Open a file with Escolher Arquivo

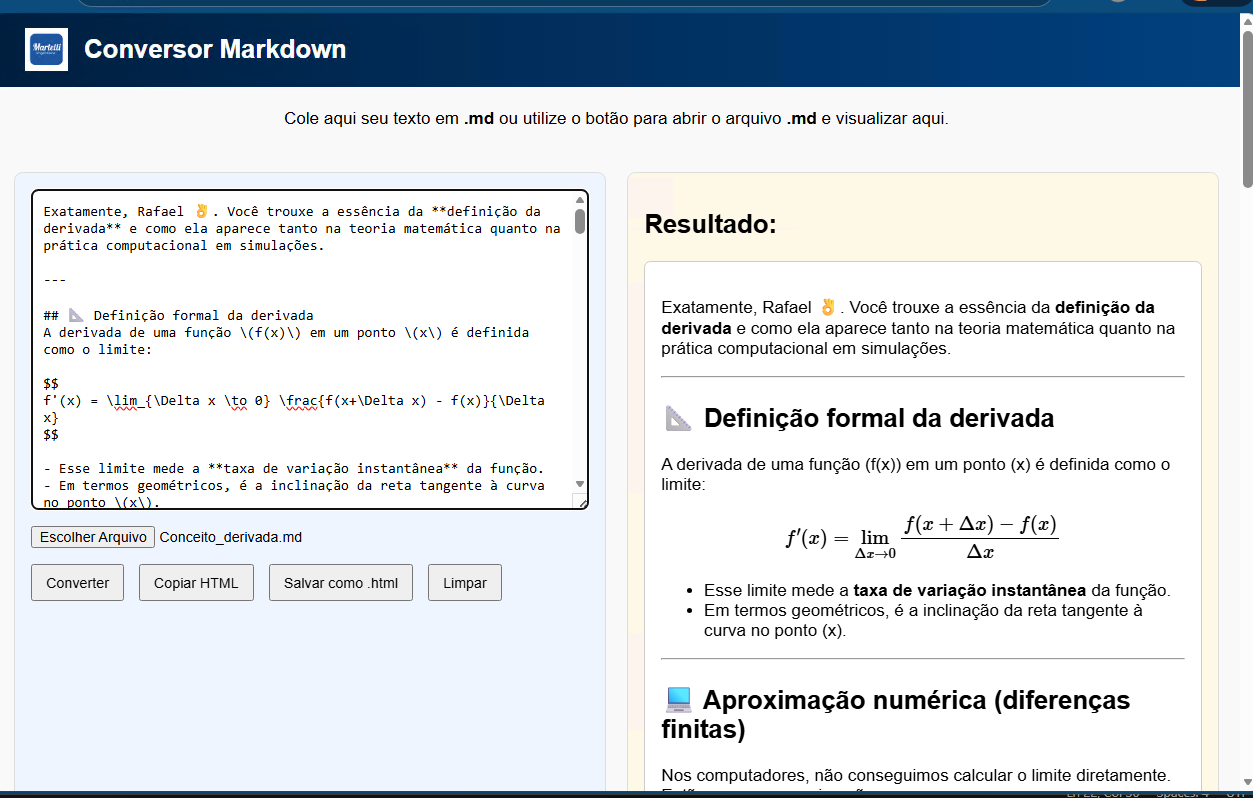pos(92,537)
